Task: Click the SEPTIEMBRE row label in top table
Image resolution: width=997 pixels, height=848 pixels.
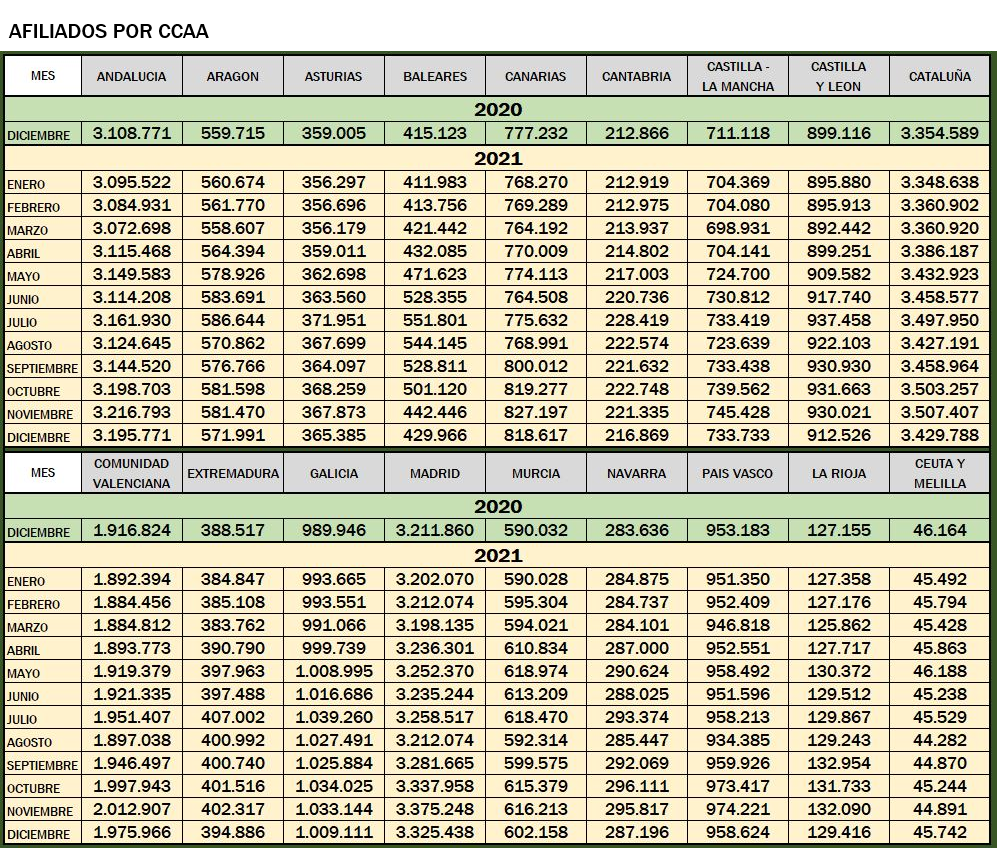Action: click(42, 369)
